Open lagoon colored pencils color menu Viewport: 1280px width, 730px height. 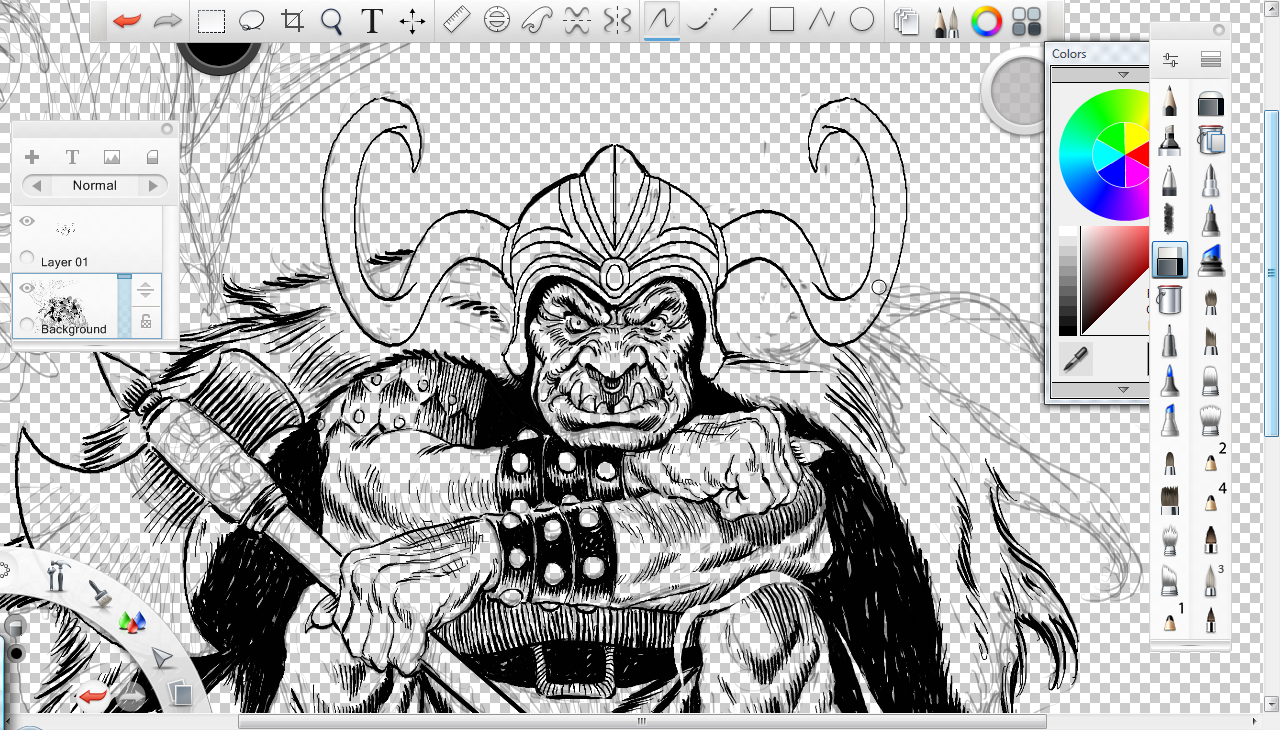[132, 621]
